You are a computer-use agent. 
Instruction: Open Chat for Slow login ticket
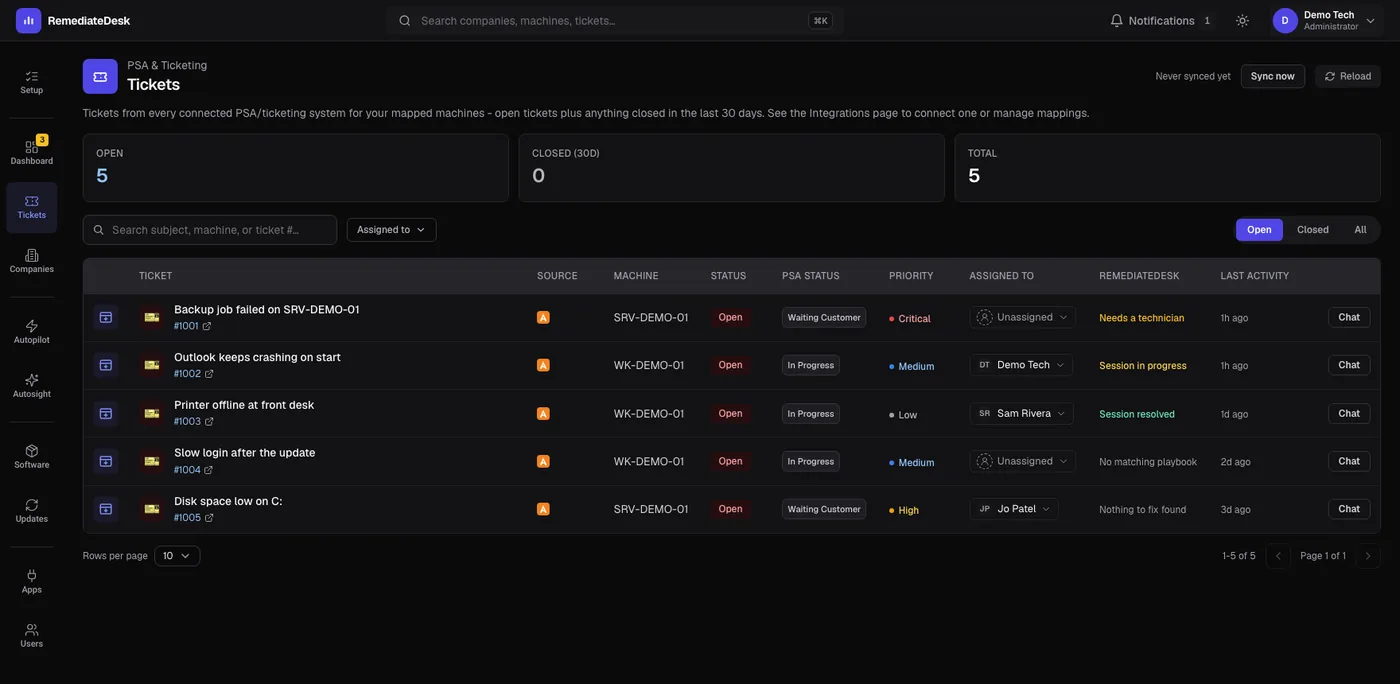point(1349,461)
